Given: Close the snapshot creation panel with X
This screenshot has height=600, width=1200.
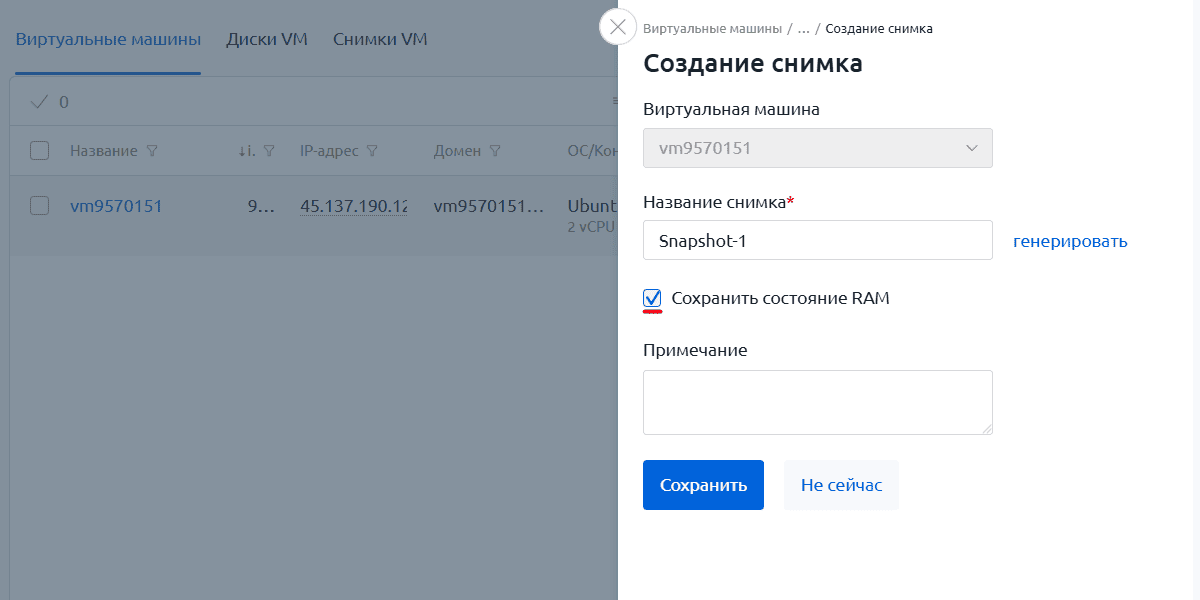Looking at the screenshot, I should pos(618,27).
